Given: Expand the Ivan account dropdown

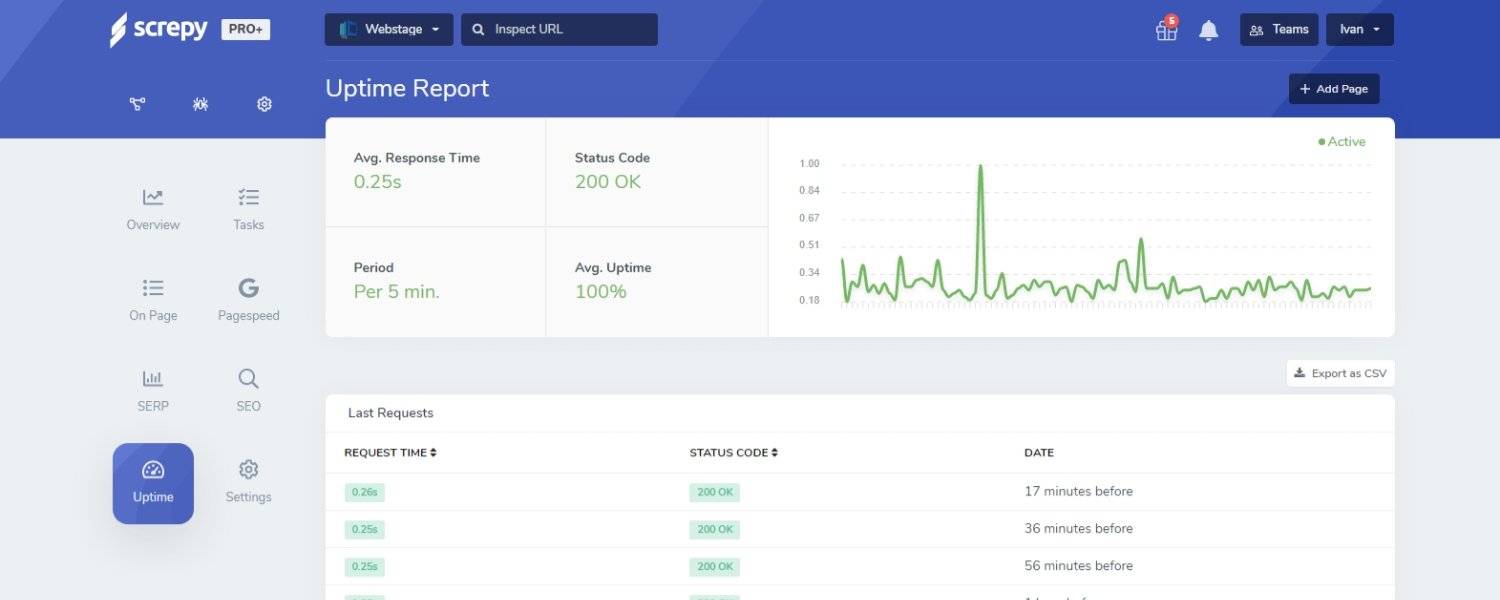Looking at the screenshot, I should [1359, 29].
